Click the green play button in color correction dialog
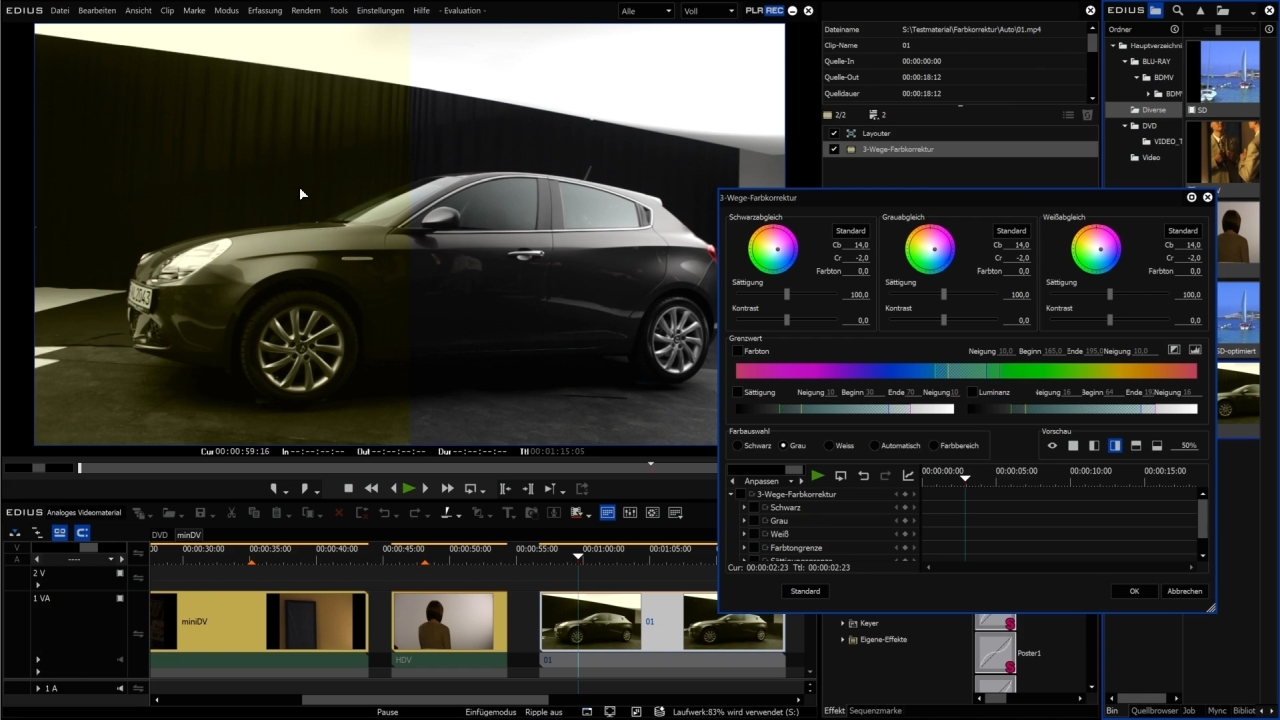Image resolution: width=1280 pixels, height=720 pixels. (x=818, y=476)
